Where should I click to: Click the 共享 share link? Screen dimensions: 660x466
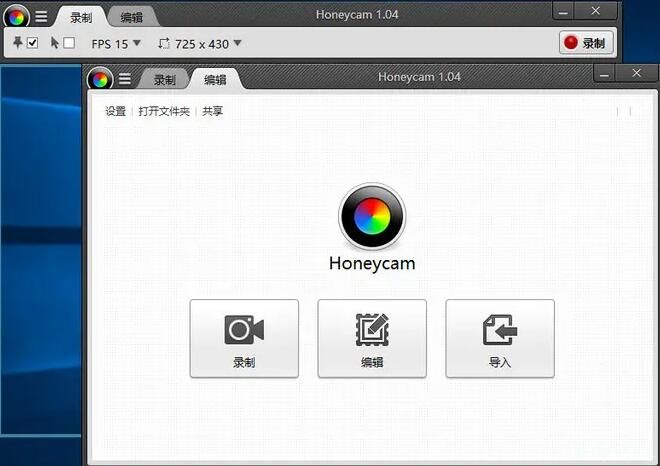tap(212, 111)
